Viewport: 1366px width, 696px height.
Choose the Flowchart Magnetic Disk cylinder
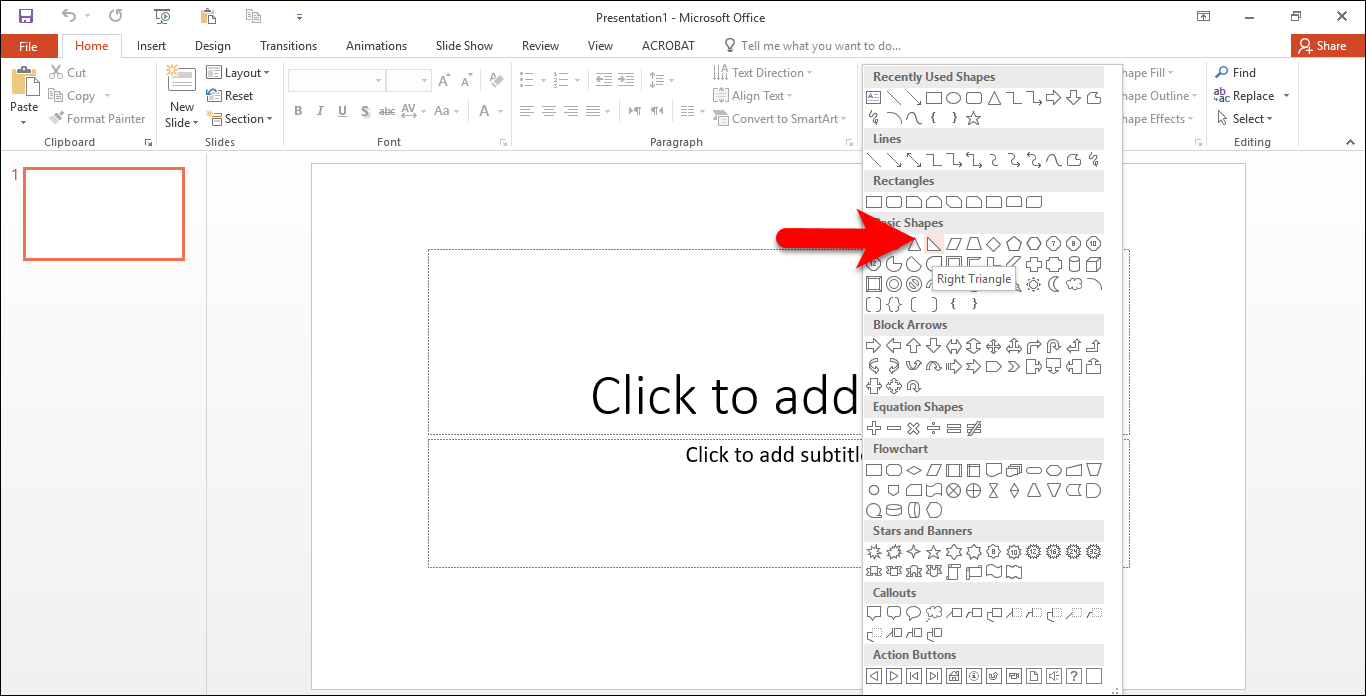pos(894,510)
